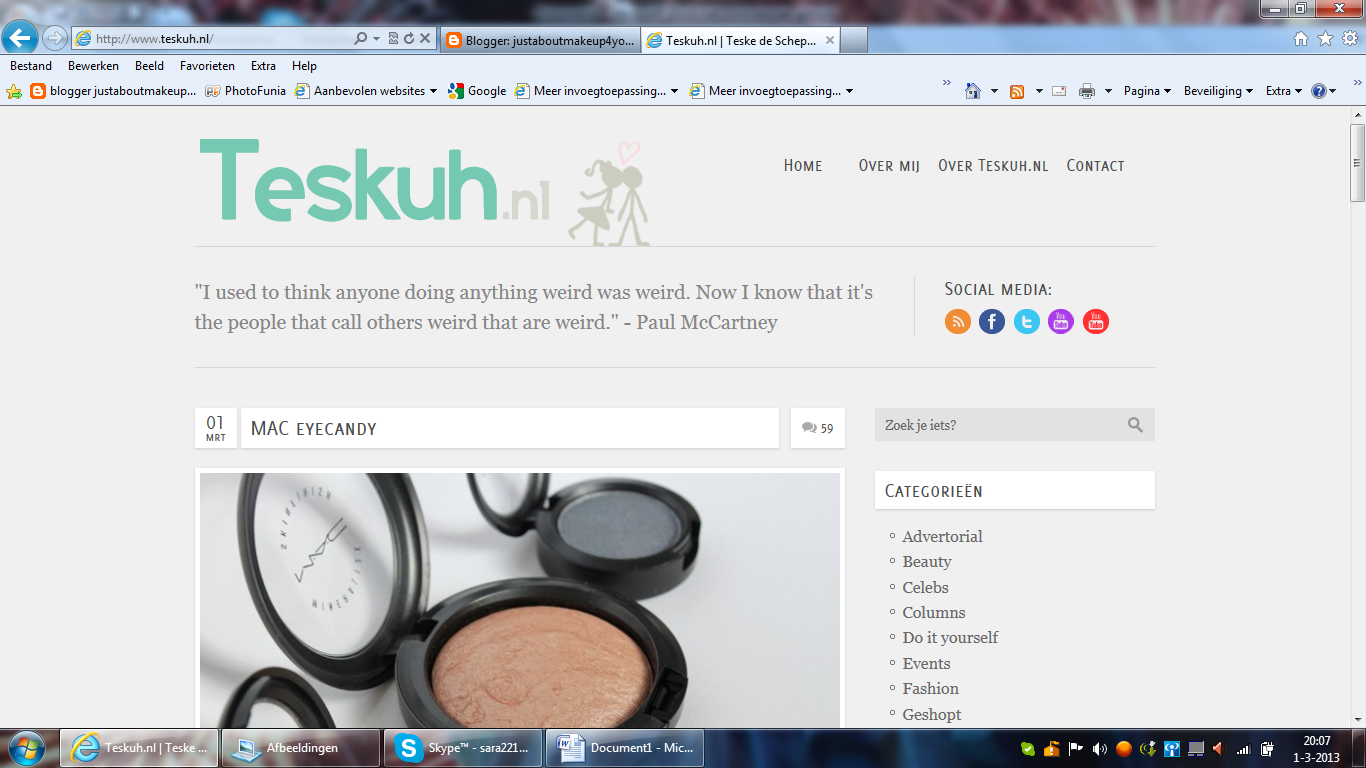Screen dimensions: 1366x768
Task: Open the Help menu in menu bar
Action: click(x=304, y=66)
